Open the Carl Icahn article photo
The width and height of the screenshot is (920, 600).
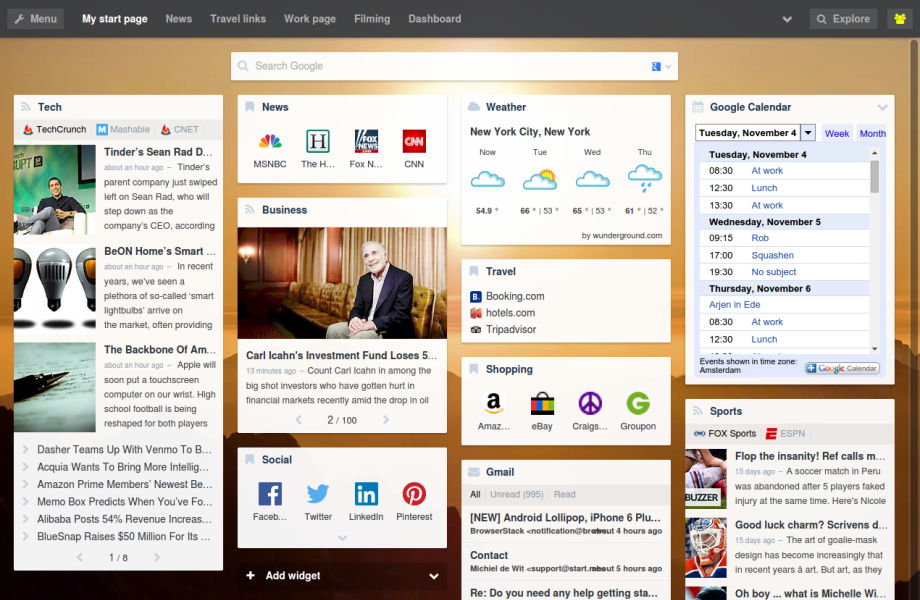click(x=342, y=283)
